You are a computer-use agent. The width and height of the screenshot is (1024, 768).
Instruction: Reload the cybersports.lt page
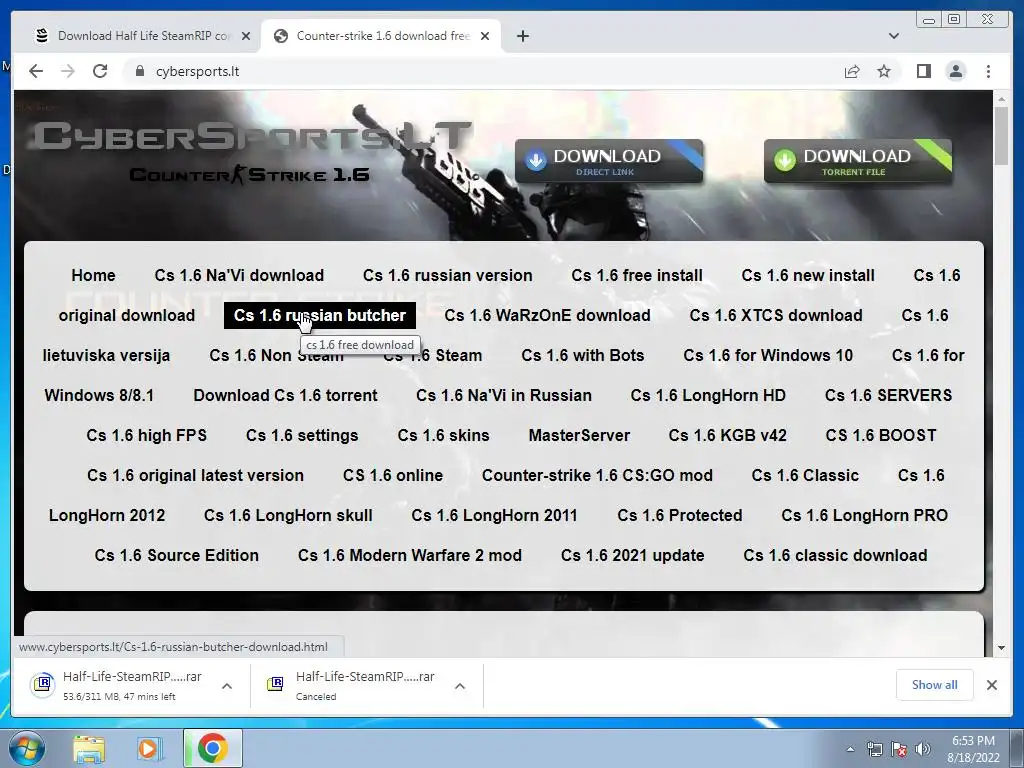[x=100, y=71]
